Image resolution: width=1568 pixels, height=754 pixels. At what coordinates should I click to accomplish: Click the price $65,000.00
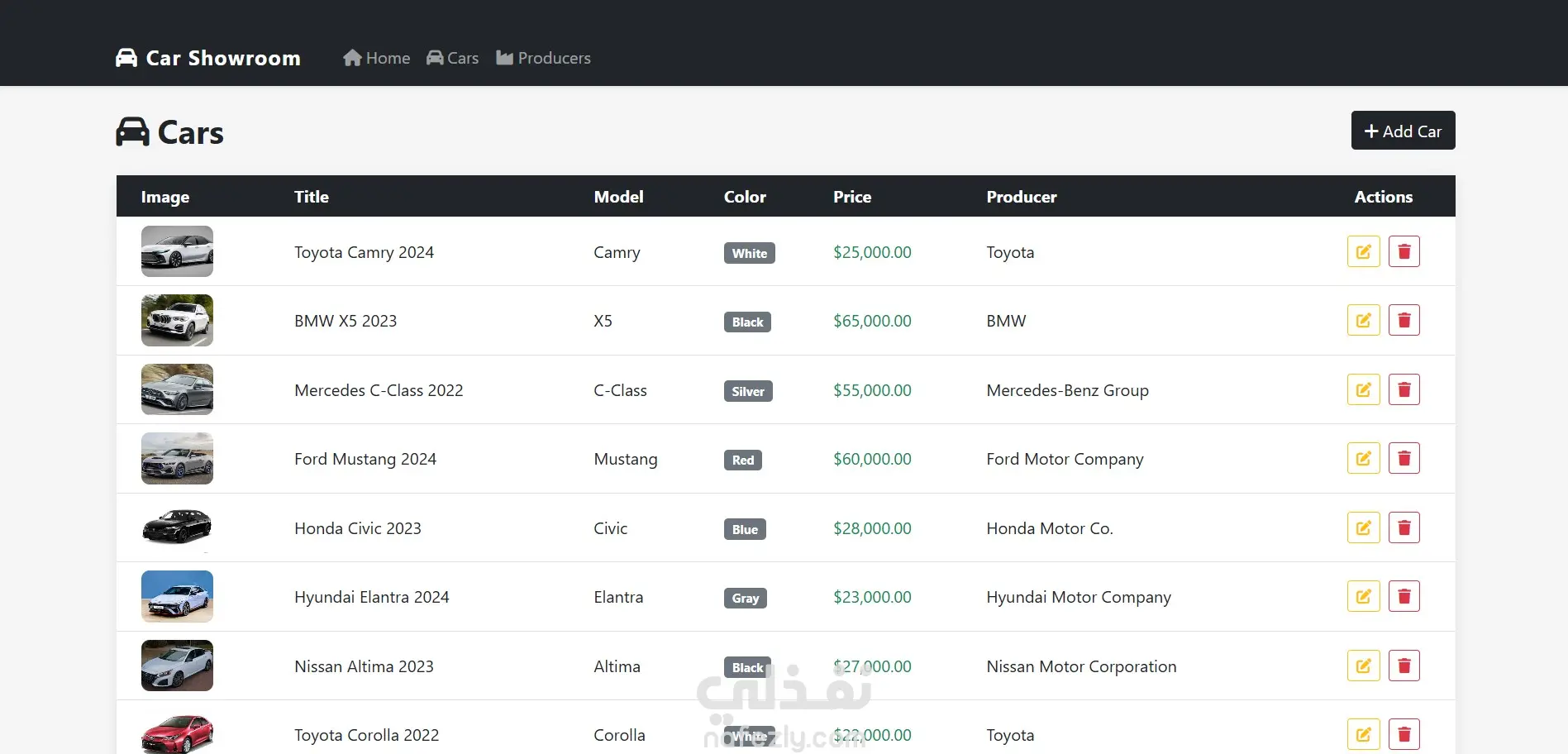point(872,321)
